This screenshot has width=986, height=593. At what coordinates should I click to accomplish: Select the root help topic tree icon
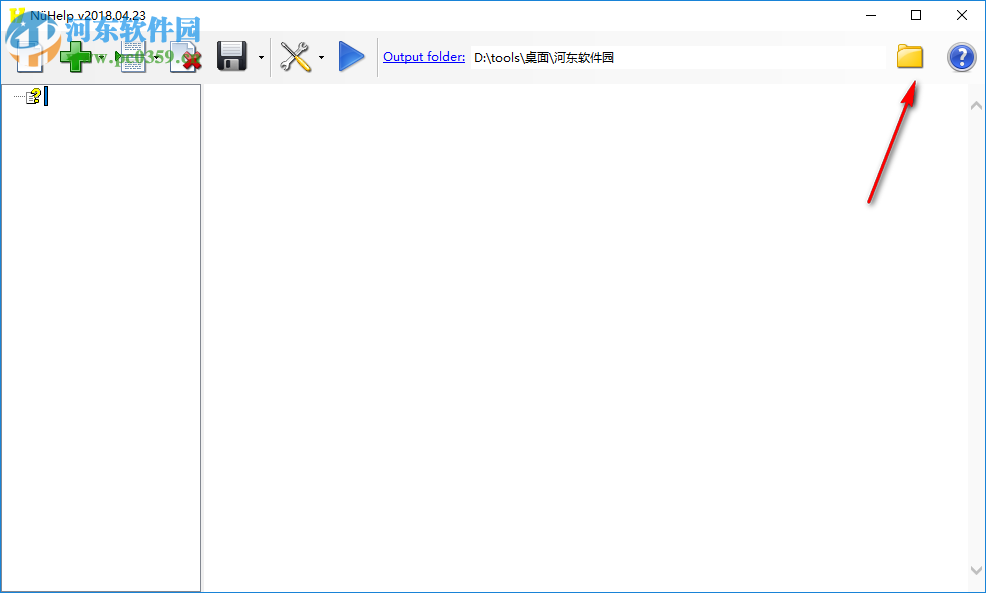tap(33, 97)
